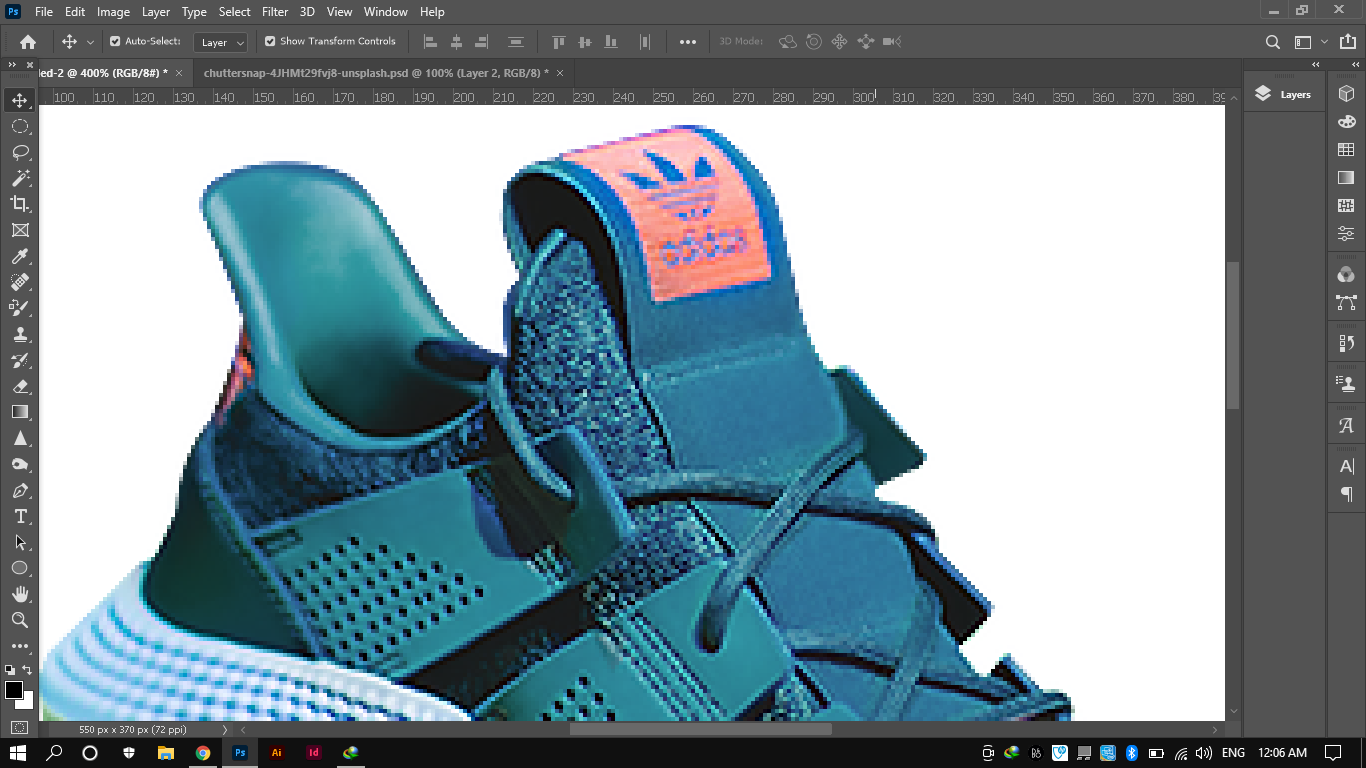Select the Lasso tool

(x=20, y=152)
